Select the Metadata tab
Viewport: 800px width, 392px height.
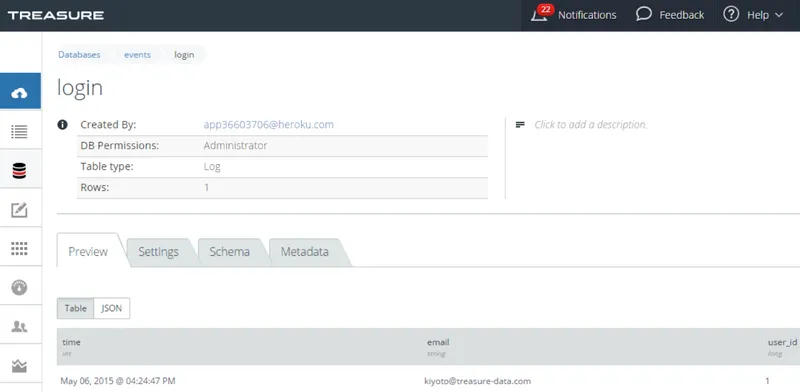[305, 252]
